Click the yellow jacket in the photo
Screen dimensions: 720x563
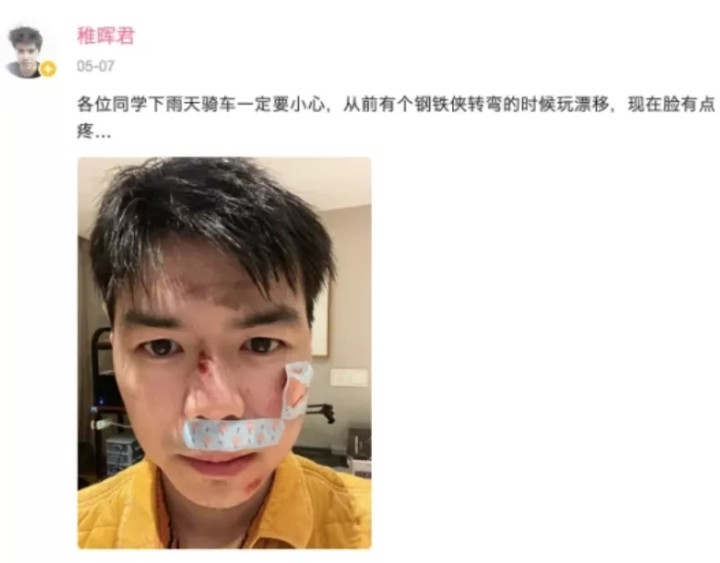(224, 505)
